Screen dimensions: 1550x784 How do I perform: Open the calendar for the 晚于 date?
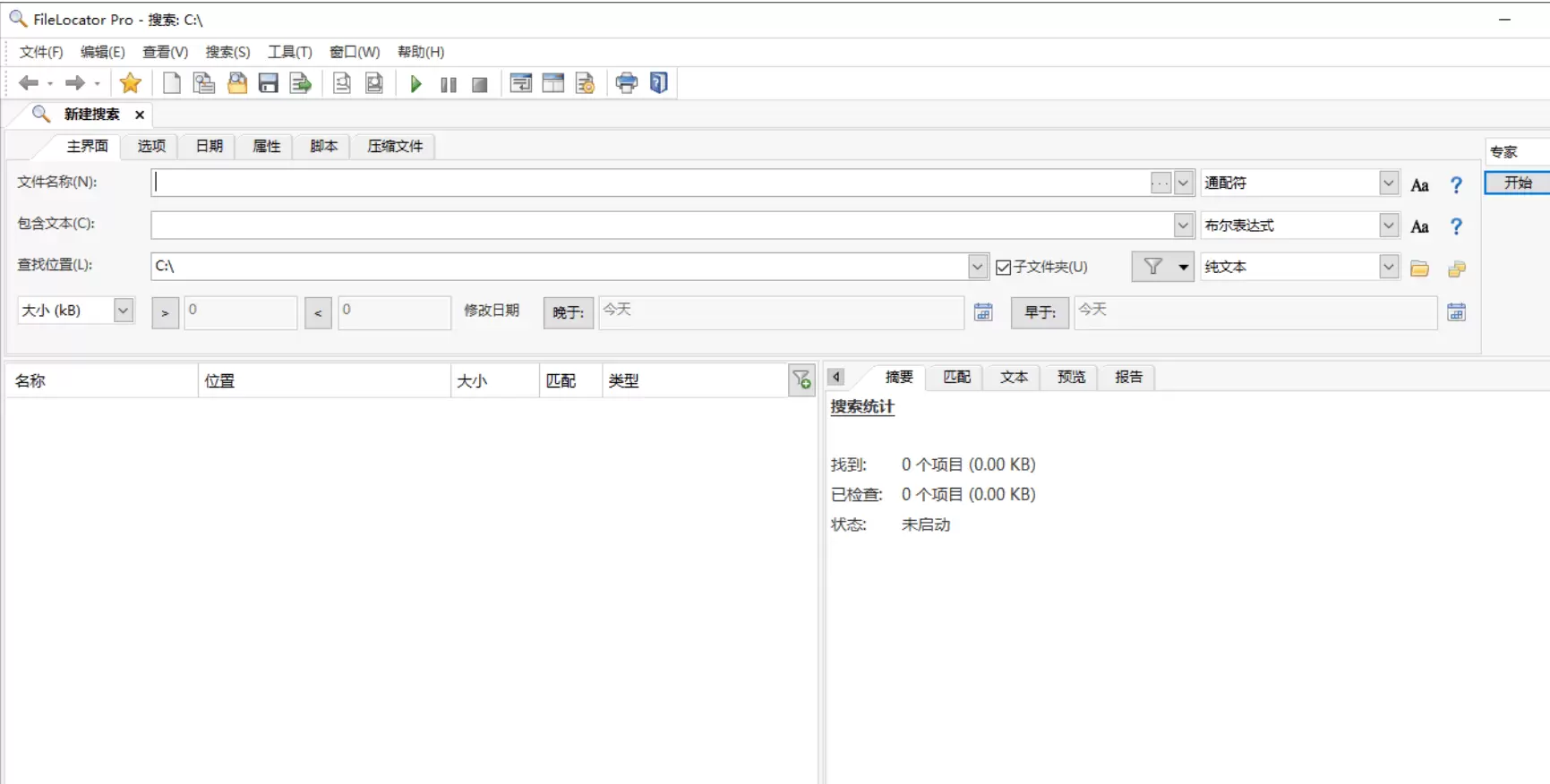click(983, 311)
